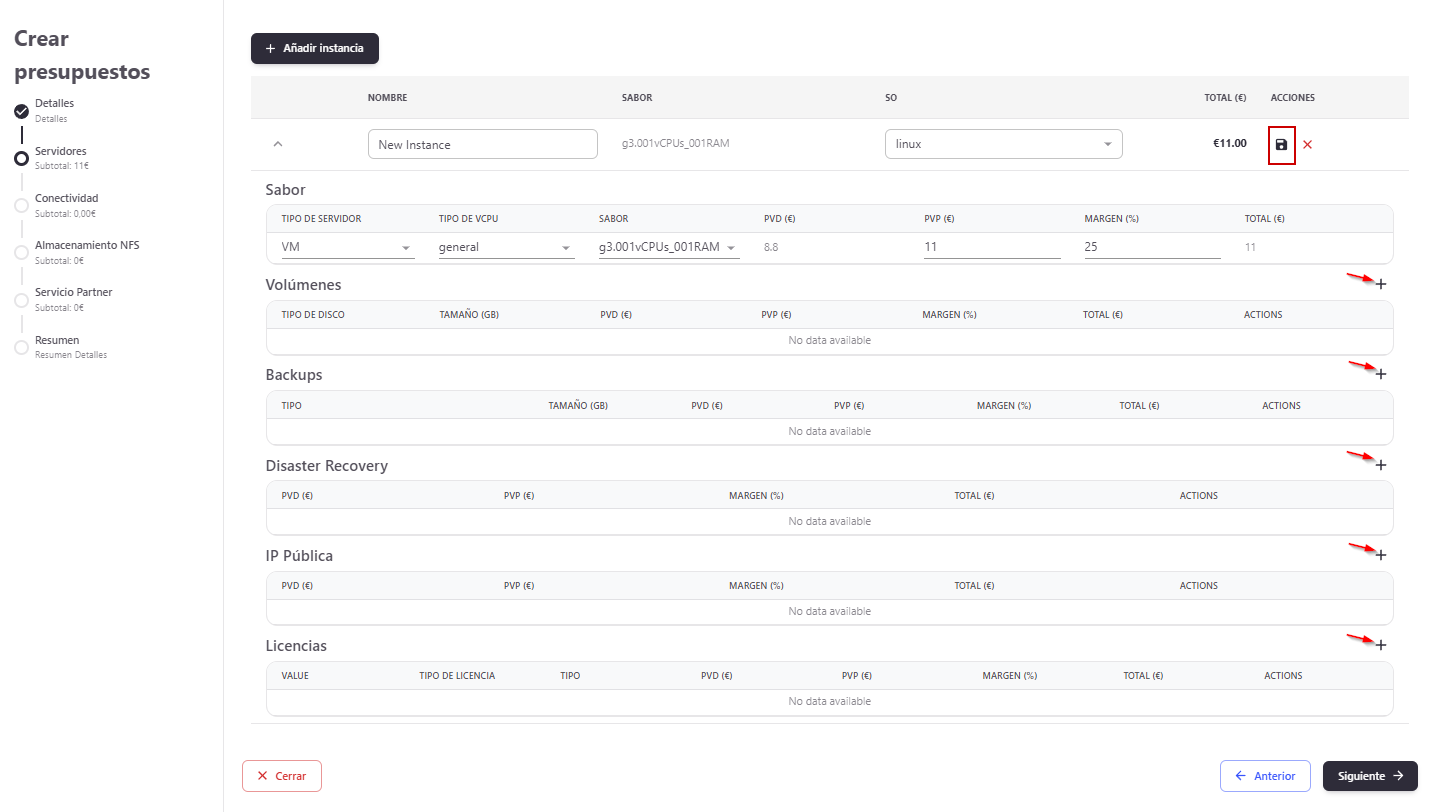Collapse the New Instance row chevron
Viewport: 1432px width, 812px height.
point(278,144)
